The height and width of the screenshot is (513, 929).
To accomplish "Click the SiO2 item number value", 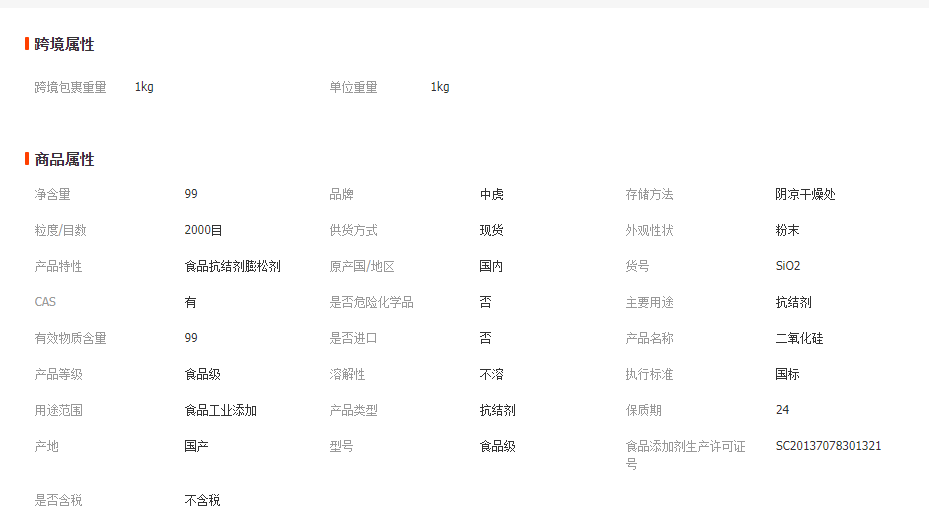I will pos(788,266).
